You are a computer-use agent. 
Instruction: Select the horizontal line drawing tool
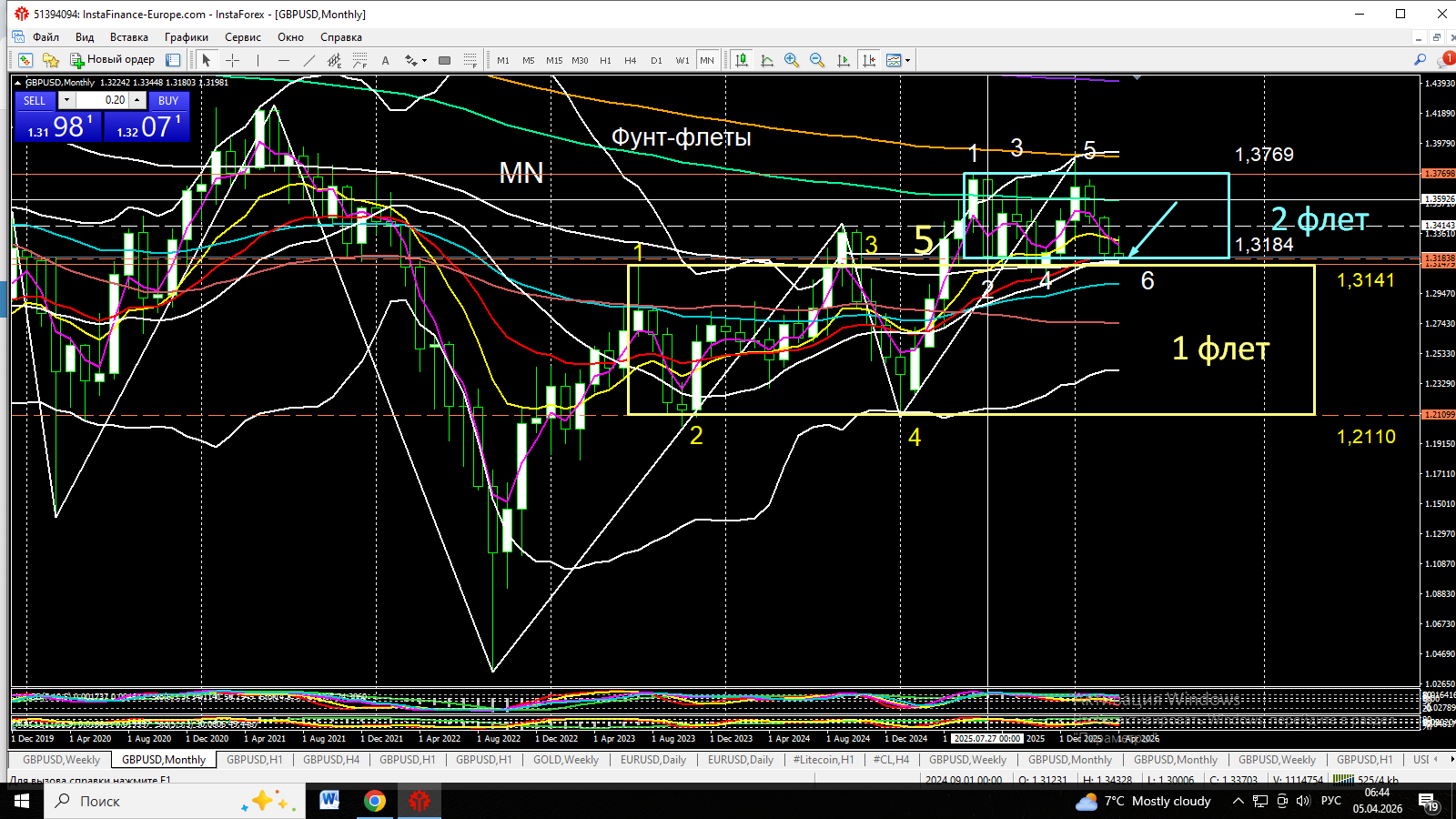[283, 60]
